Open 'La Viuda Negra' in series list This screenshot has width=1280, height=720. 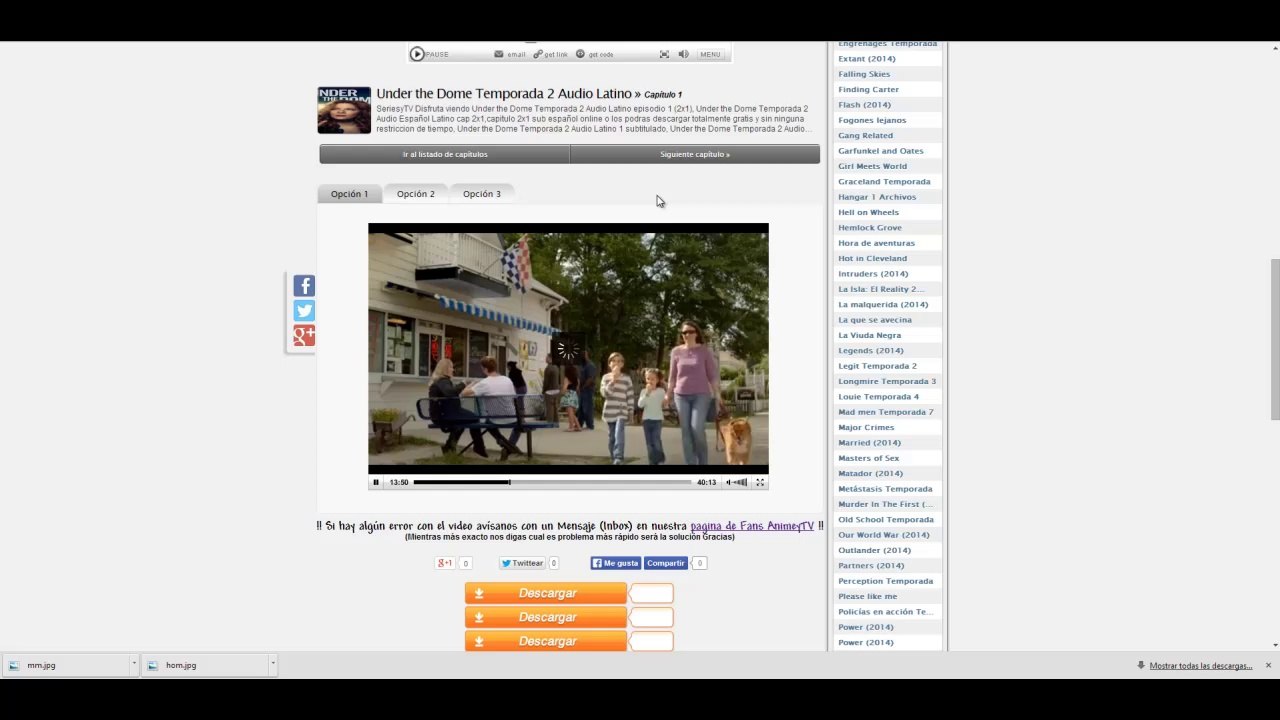[869, 336]
